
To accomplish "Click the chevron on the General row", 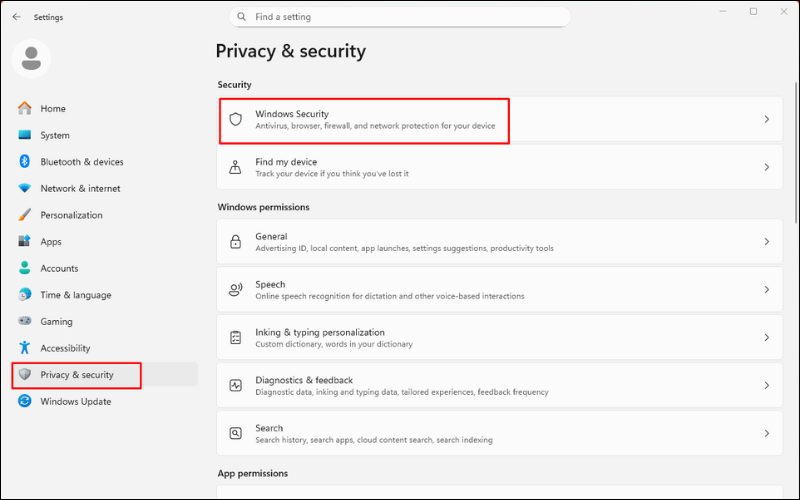I will pos(766,241).
